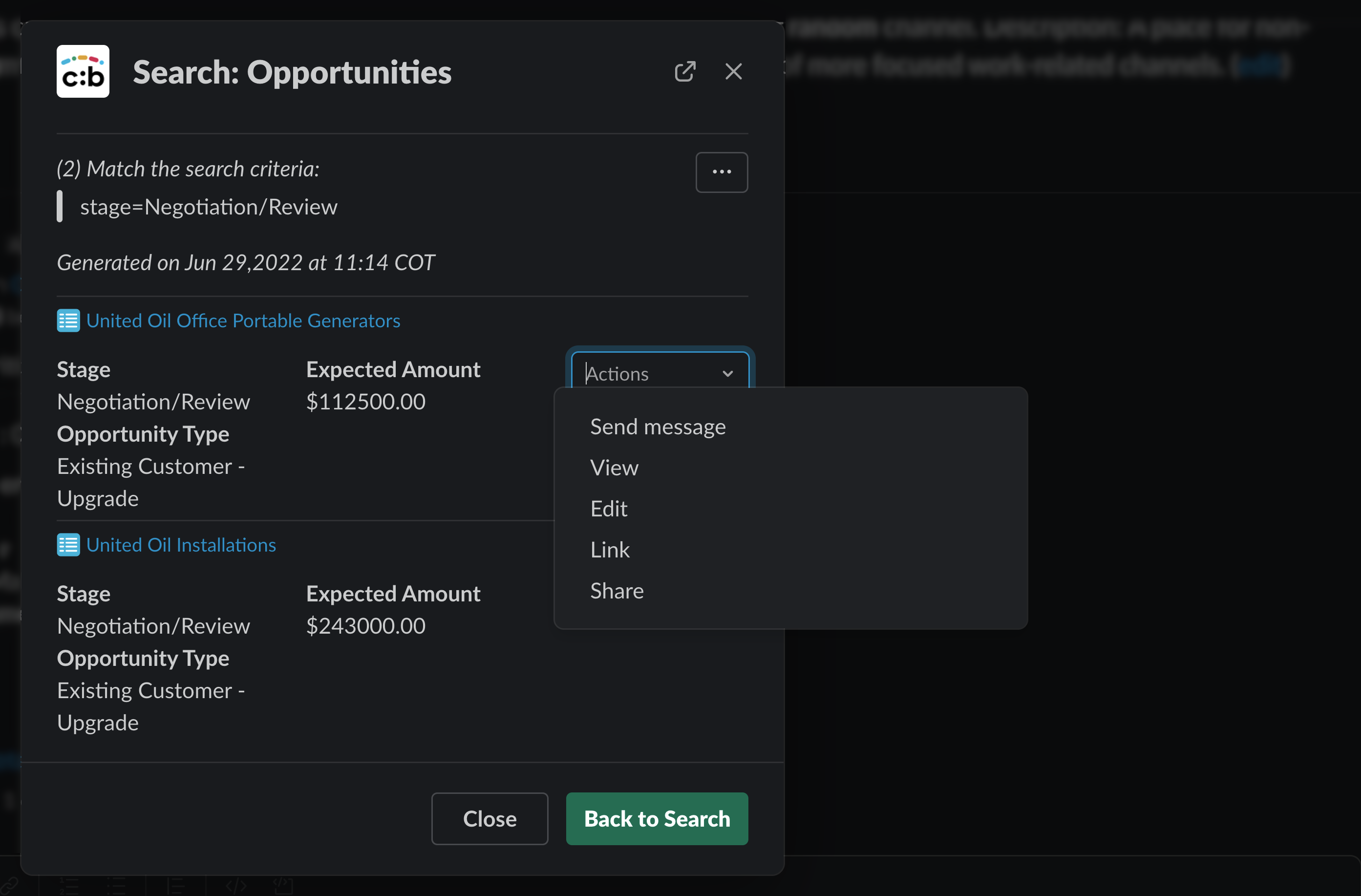The width and height of the screenshot is (1361, 896).
Task: Select Share in the Actions menu
Action: (x=617, y=591)
